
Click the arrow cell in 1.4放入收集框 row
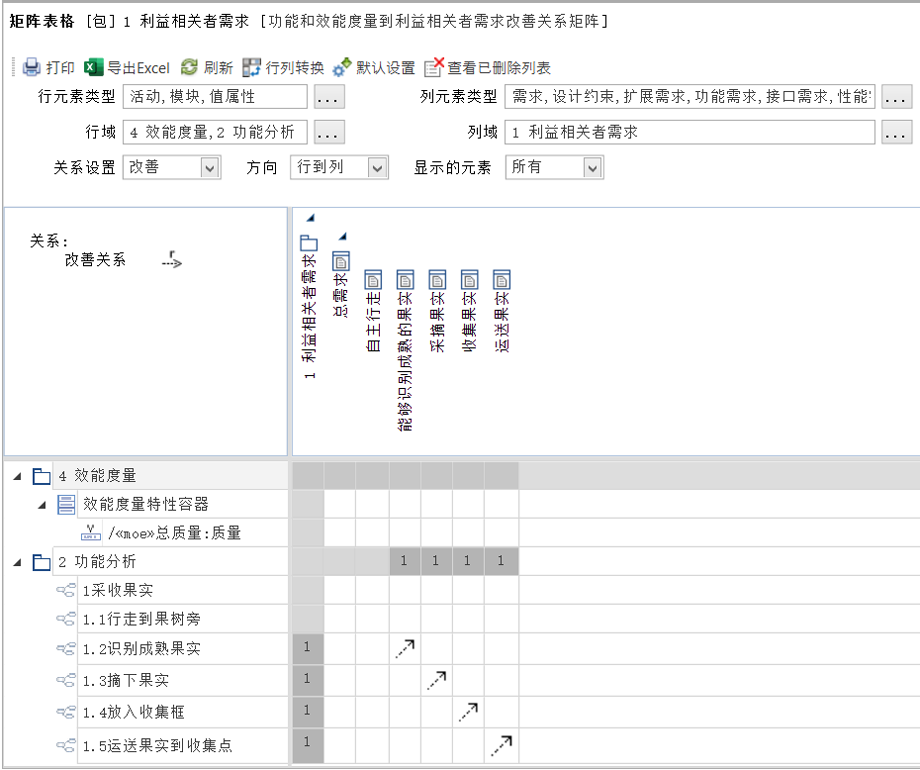[x=468, y=712]
